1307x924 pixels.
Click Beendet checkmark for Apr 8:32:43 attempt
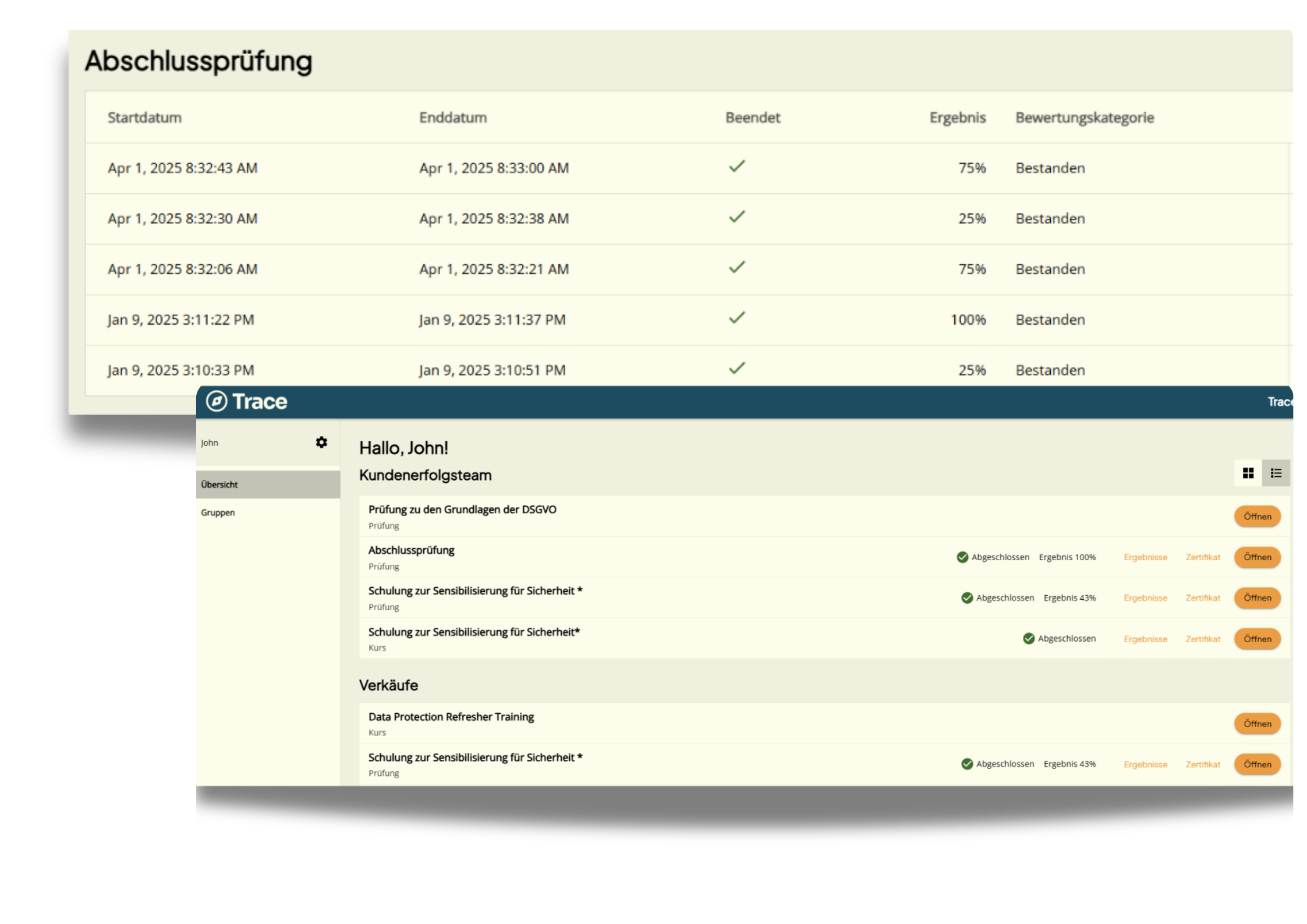(x=737, y=167)
